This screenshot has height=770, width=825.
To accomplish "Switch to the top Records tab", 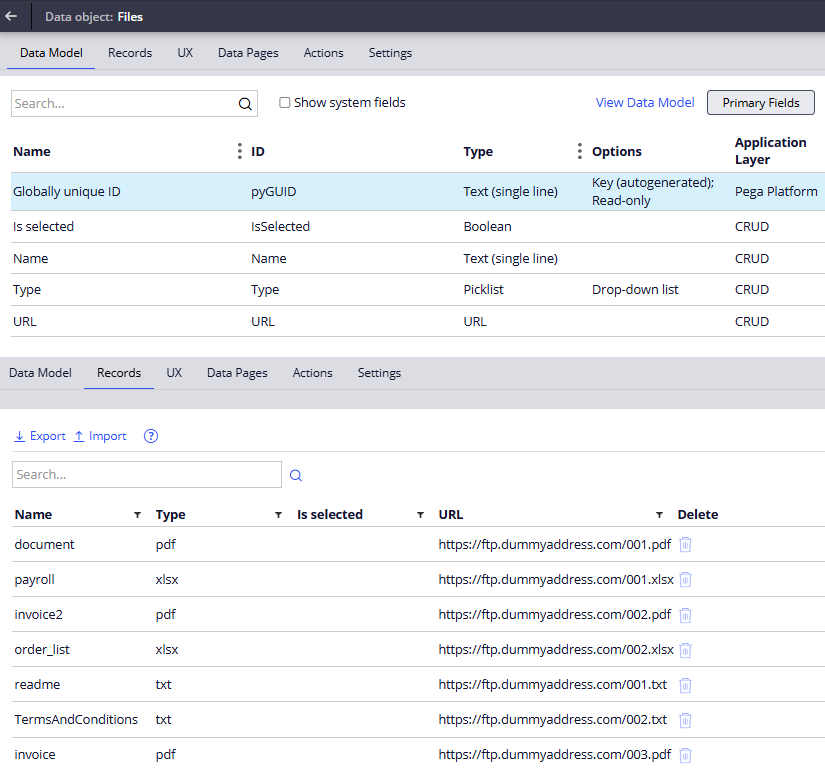I will click(x=130, y=53).
